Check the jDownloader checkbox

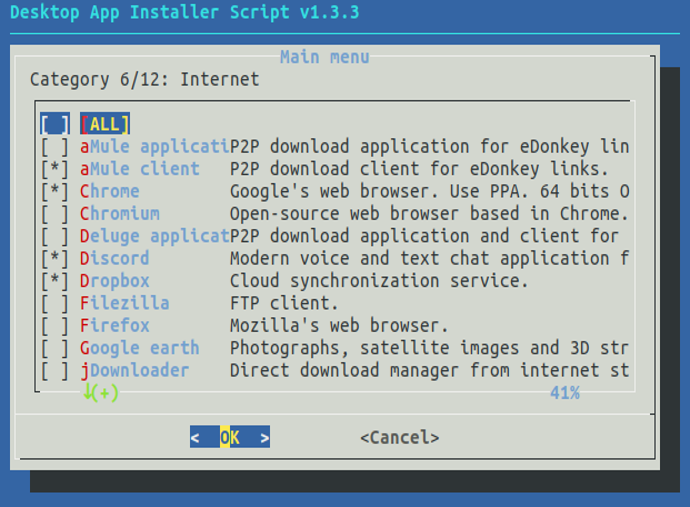pos(55,371)
